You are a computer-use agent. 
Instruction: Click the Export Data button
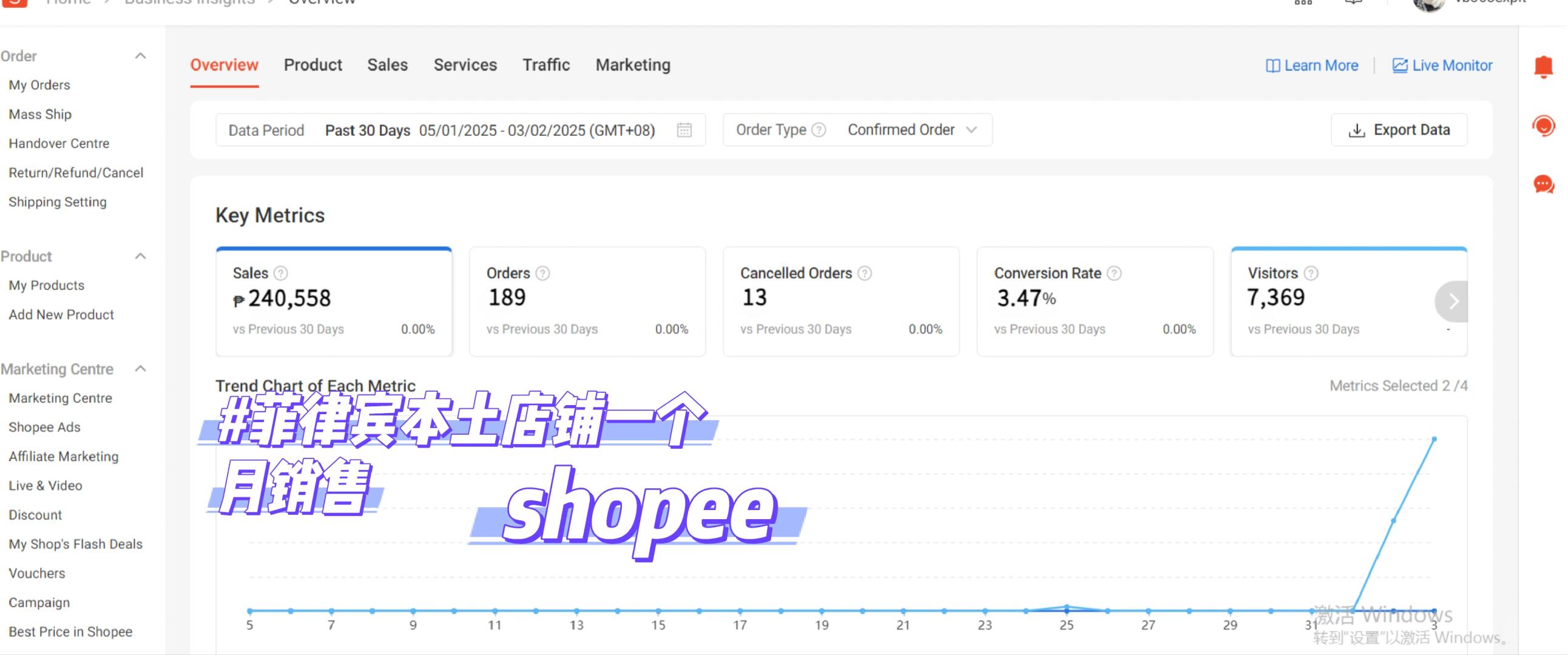(x=1399, y=130)
